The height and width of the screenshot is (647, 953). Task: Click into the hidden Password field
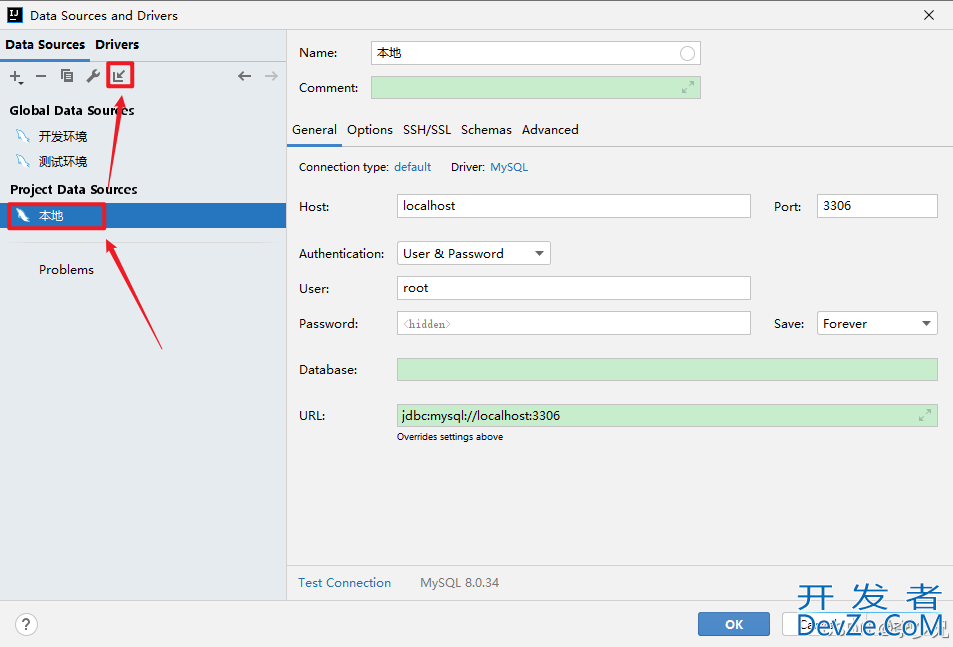point(574,323)
